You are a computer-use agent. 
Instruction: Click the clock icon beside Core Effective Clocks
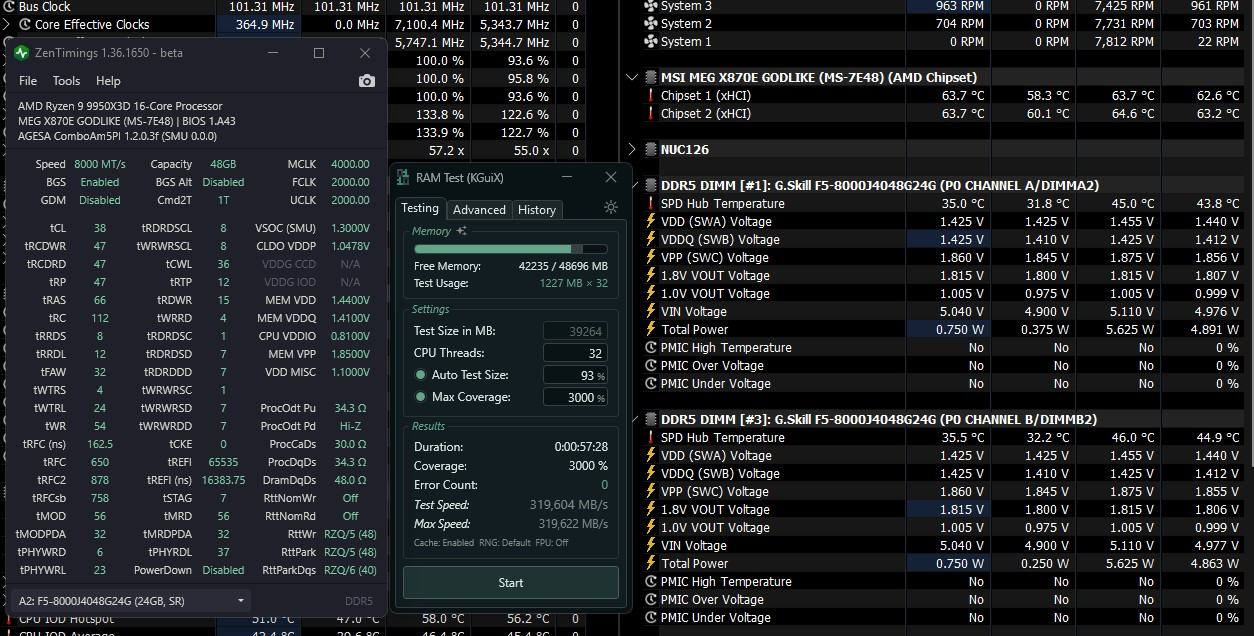(x=26, y=24)
